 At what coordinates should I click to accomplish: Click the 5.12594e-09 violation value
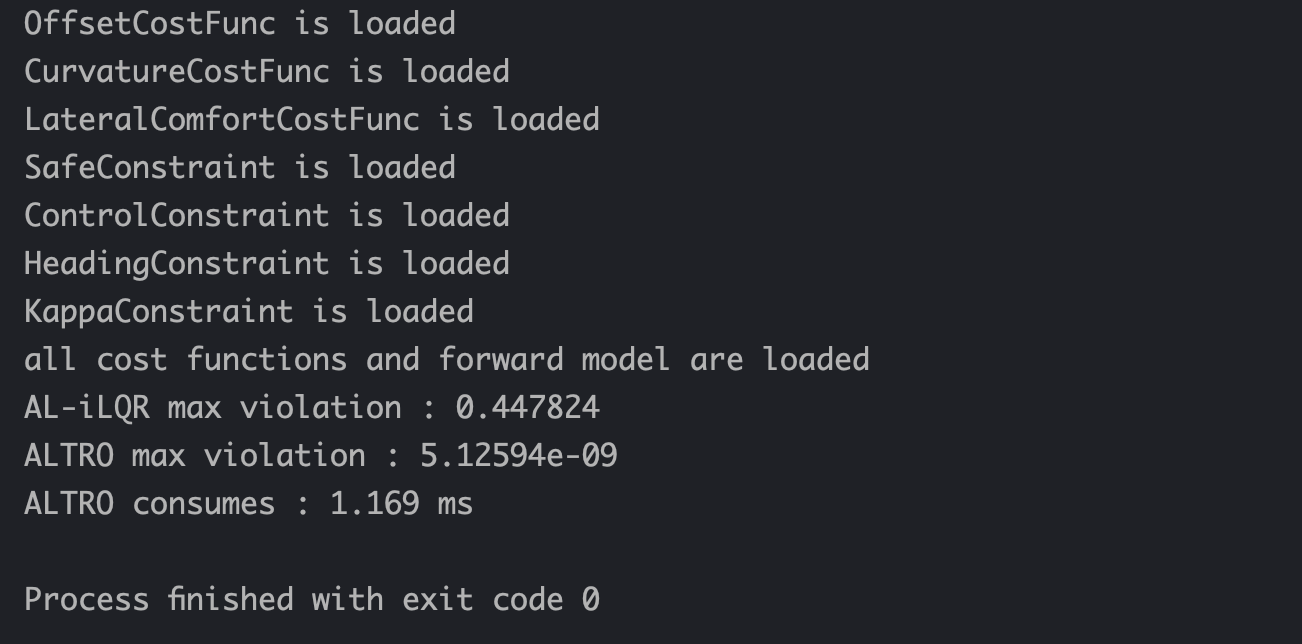click(x=518, y=455)
